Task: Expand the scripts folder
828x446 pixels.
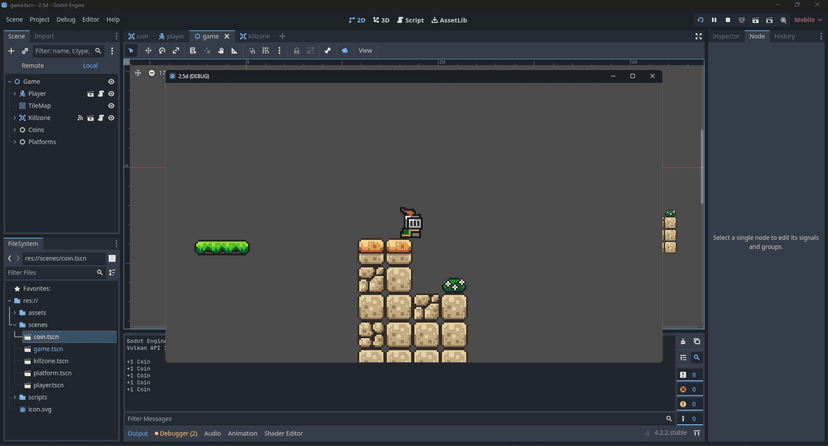Action: click(15, 397)
